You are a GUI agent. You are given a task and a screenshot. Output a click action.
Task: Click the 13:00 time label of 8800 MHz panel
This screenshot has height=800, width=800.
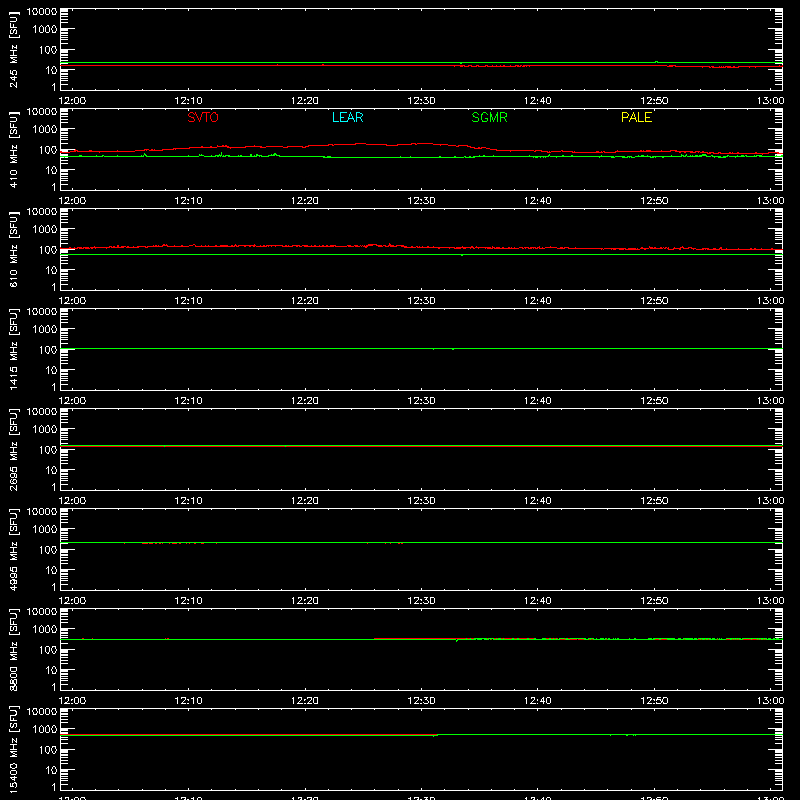pos(770,701)
